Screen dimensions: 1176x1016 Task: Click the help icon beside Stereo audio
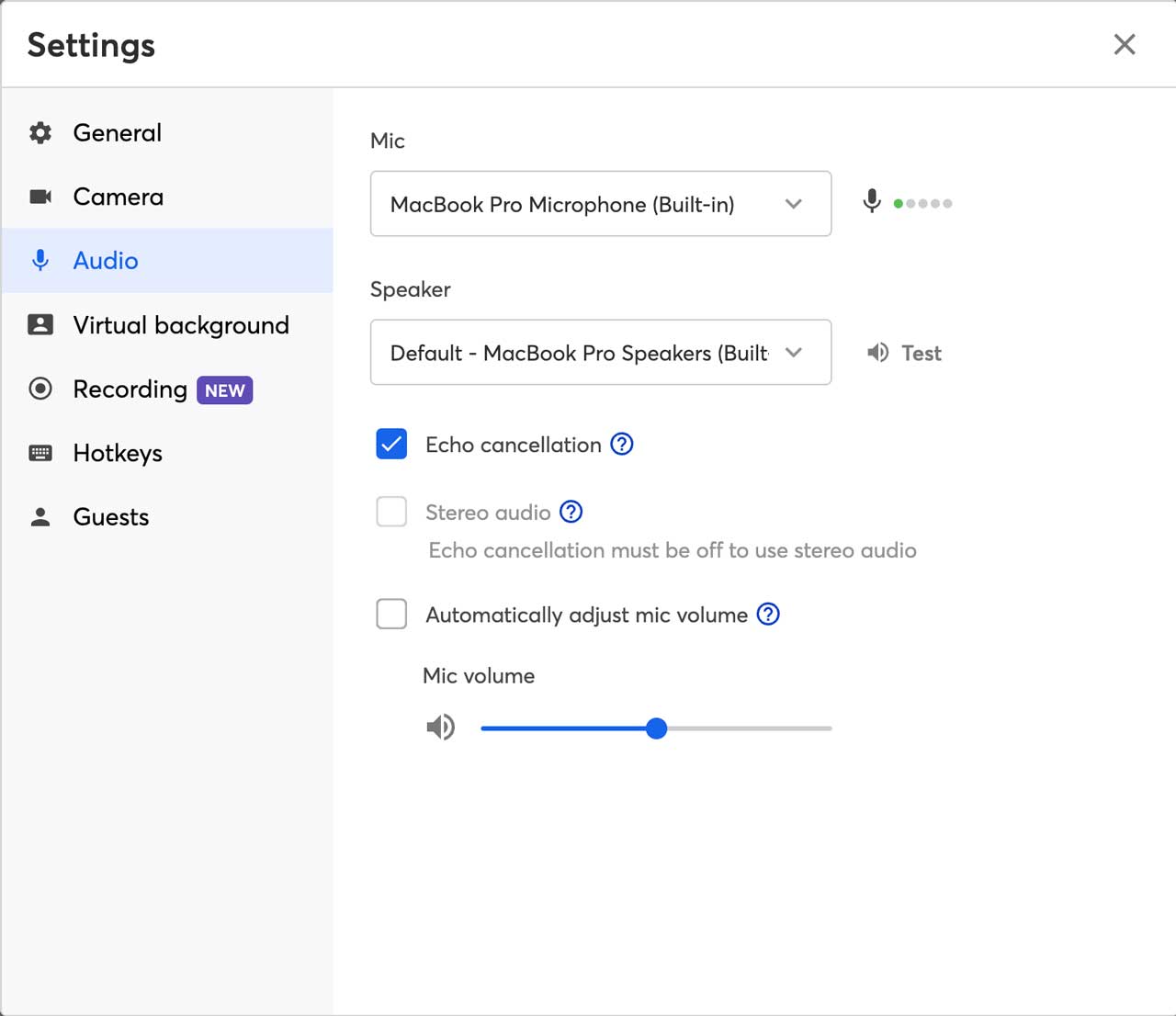[x=571, y=512]
